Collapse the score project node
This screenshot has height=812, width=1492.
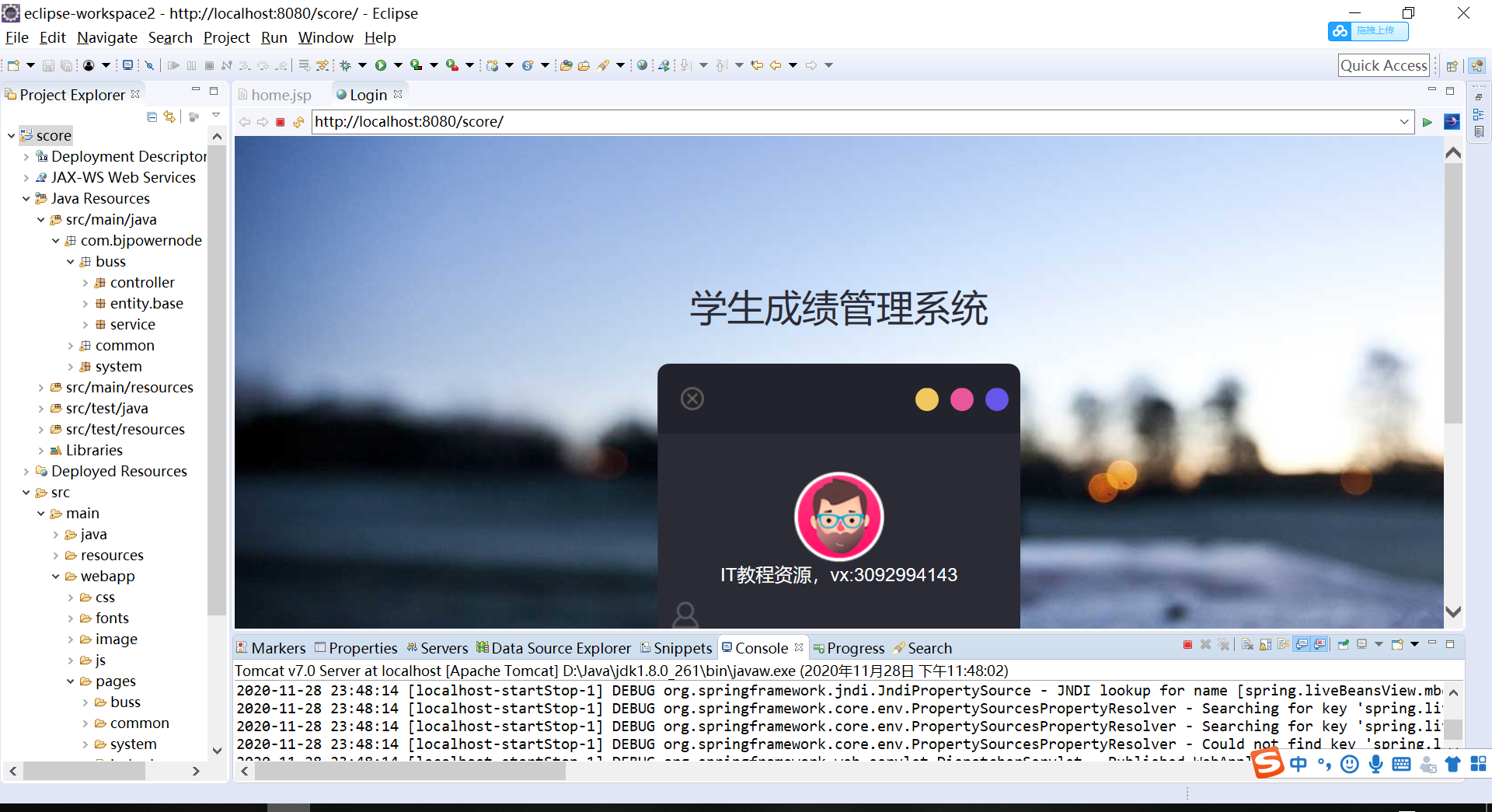[x=12, y=135]
